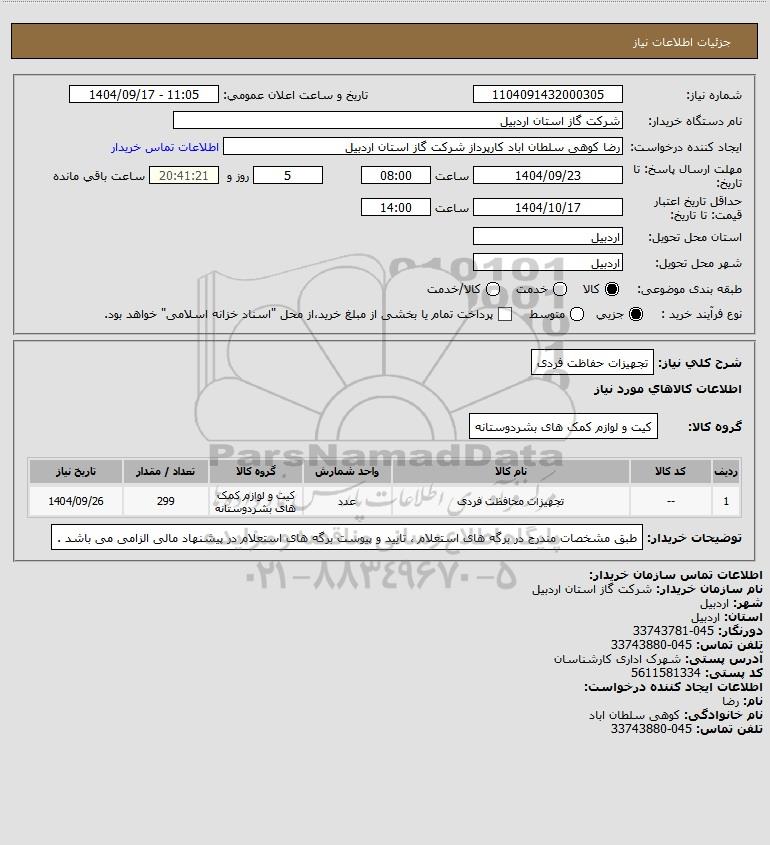Click the validity hour field 14:00
Viewport: 770px width, 845px height.
tap(396, 207)
